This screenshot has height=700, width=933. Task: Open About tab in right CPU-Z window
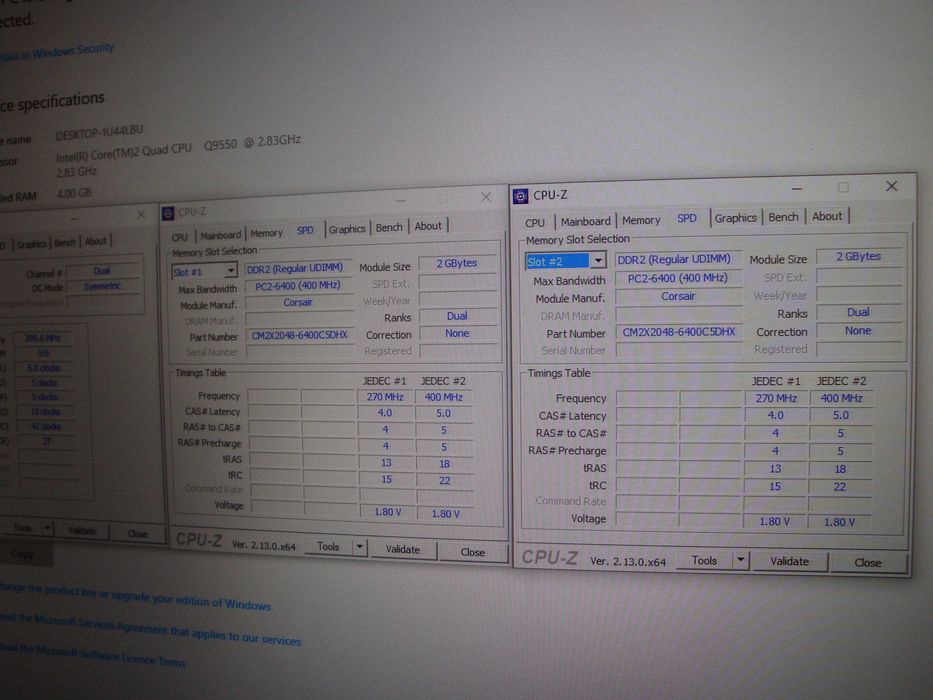pyautogui.click(x=827, y=216)
